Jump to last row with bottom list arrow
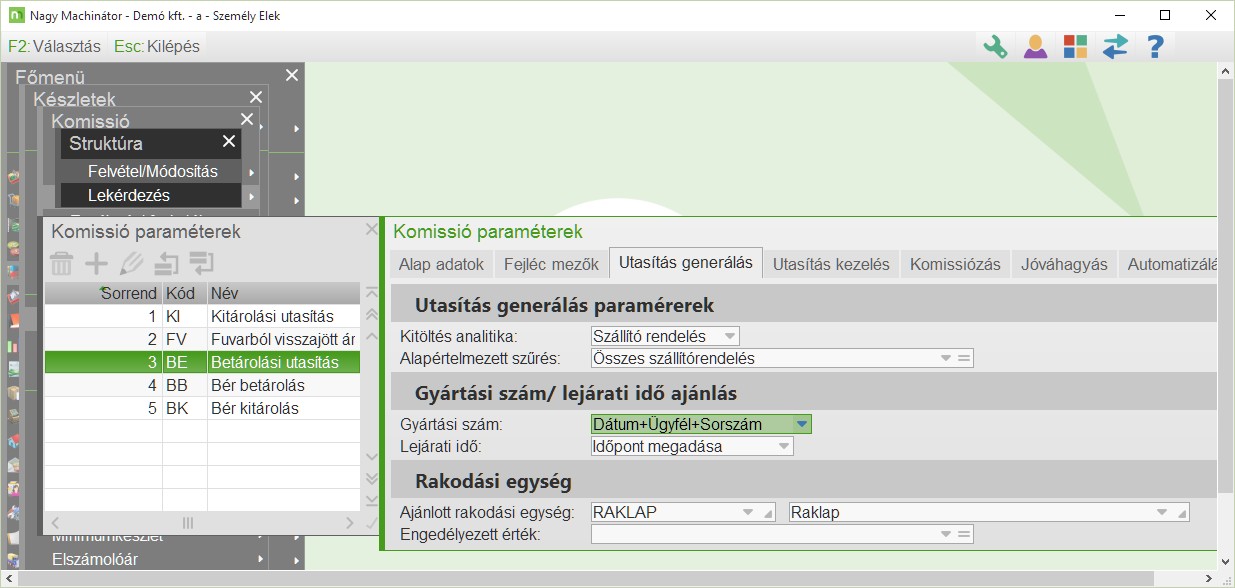This screenshot has width=1235, height=588. [372, 500]
